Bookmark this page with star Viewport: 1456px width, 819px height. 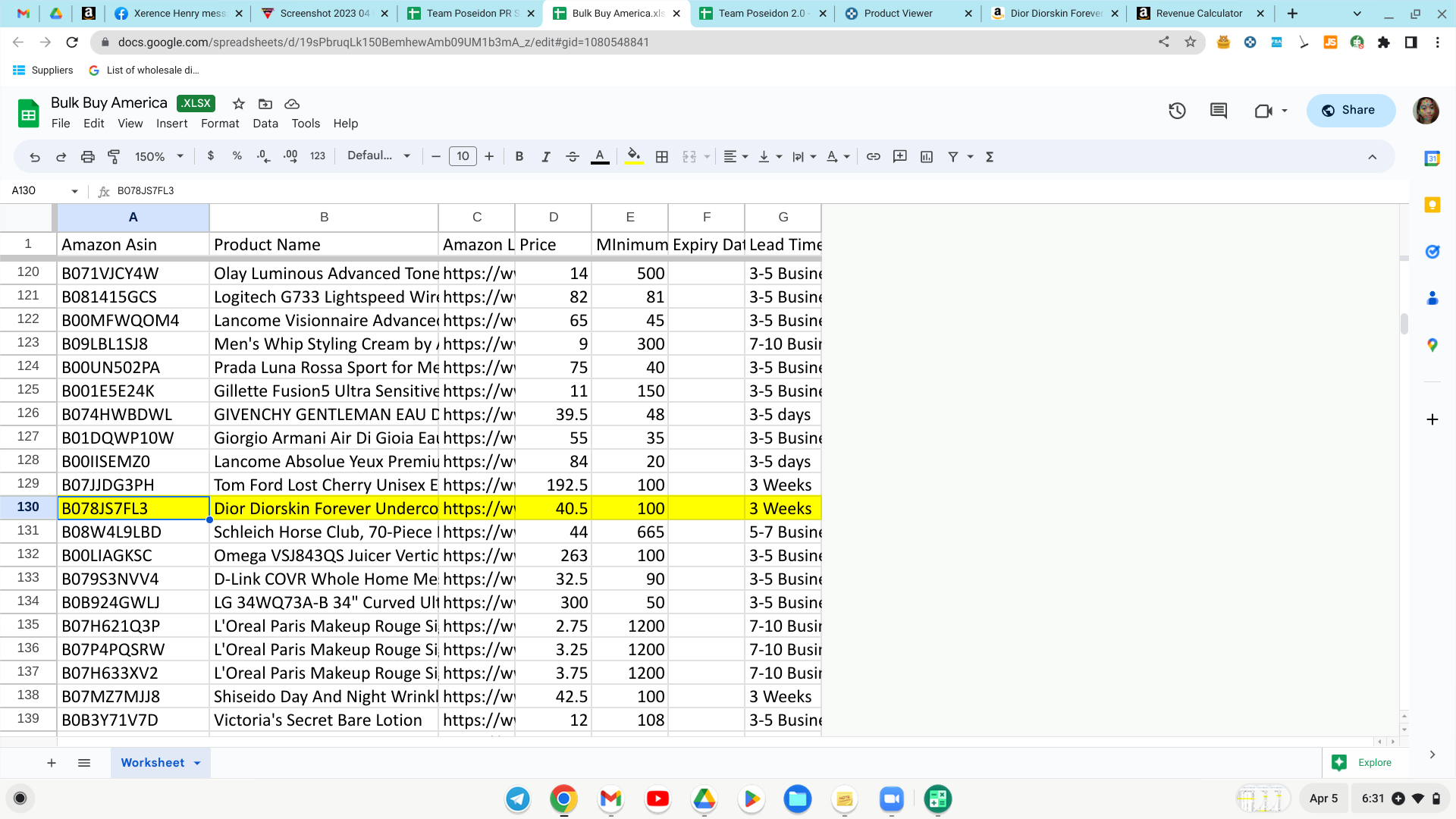[1191, 42]
